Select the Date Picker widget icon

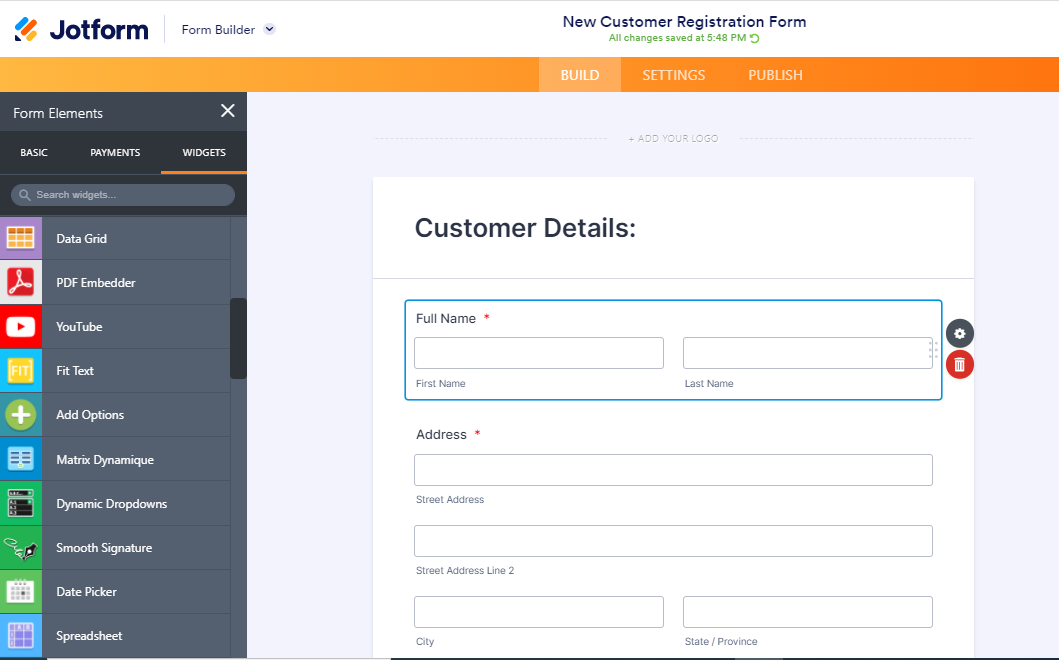pos(21,592)
